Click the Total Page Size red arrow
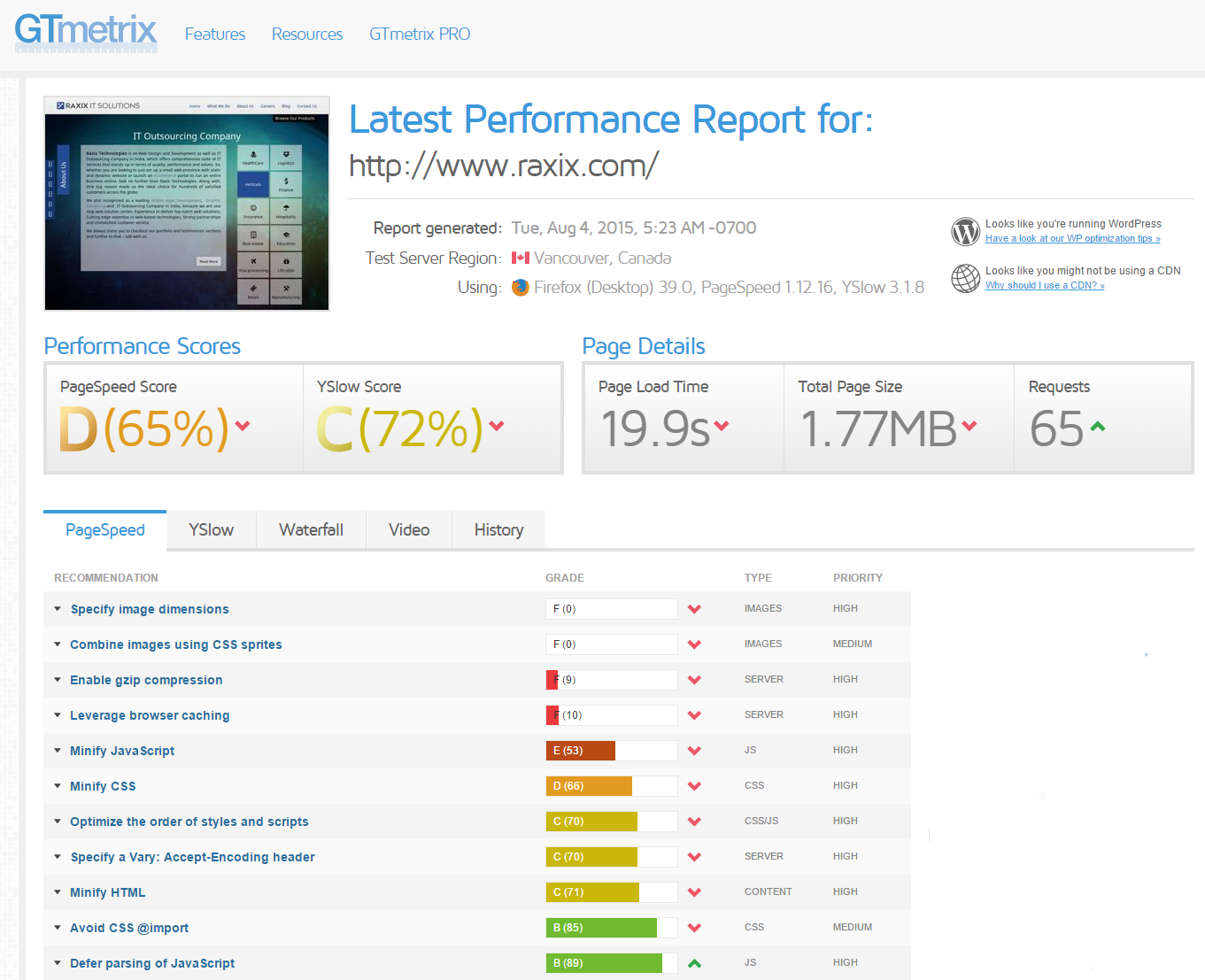Screen dimensions: 1205x980 tap(969, 426)
